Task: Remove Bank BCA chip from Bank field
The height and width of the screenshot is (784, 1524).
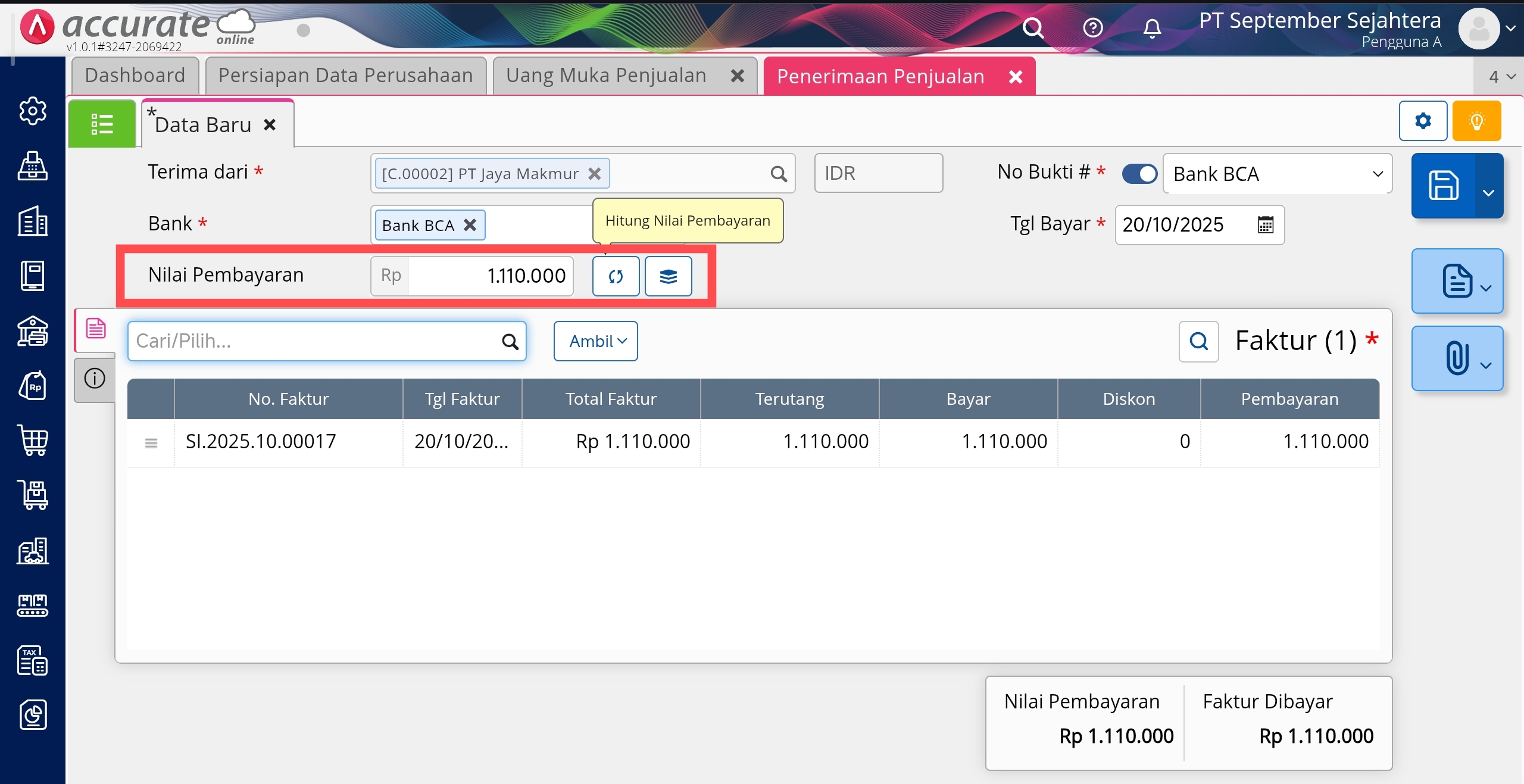Action: click(x=470, y=226)
